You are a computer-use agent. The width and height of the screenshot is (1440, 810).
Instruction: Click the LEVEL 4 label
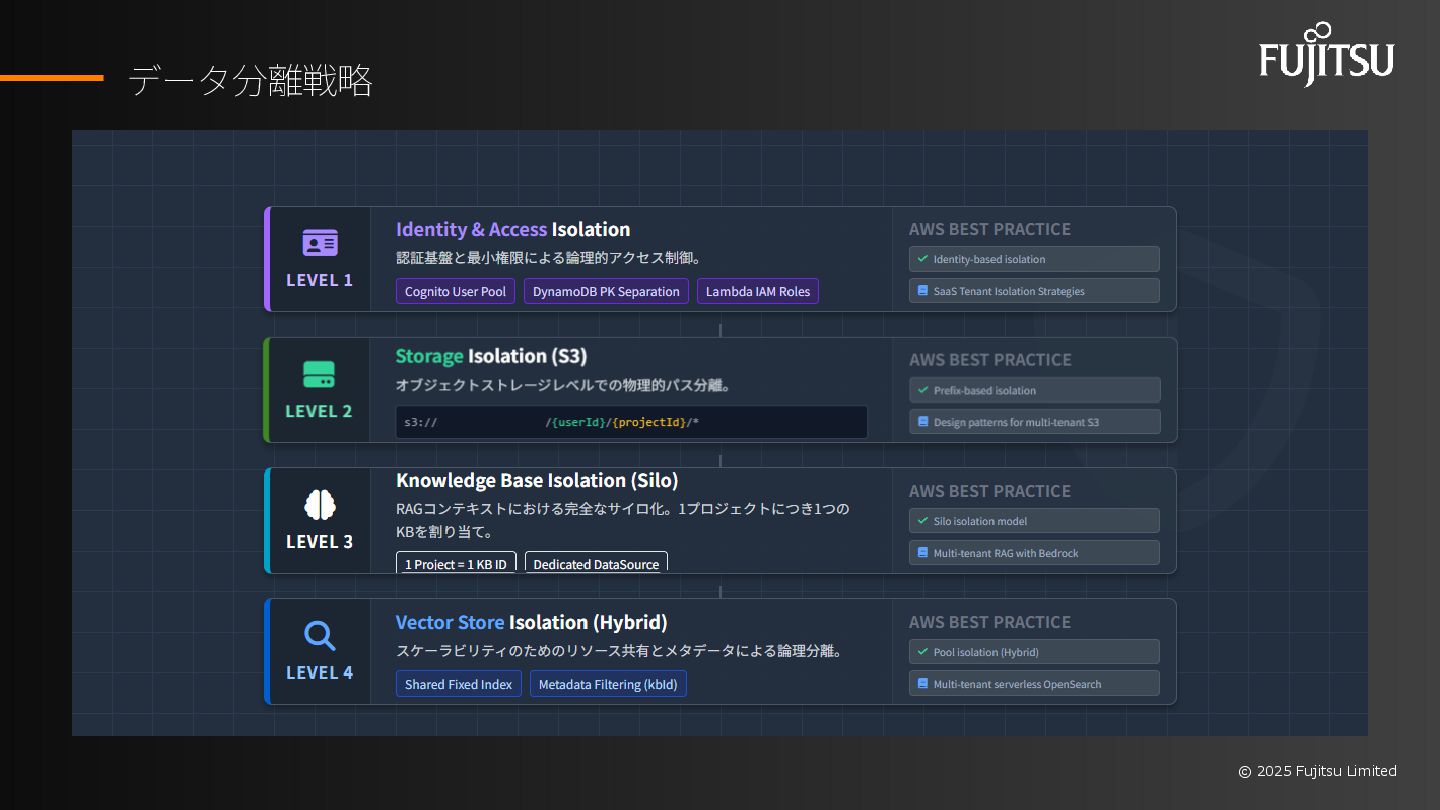[x=319, y=673]
